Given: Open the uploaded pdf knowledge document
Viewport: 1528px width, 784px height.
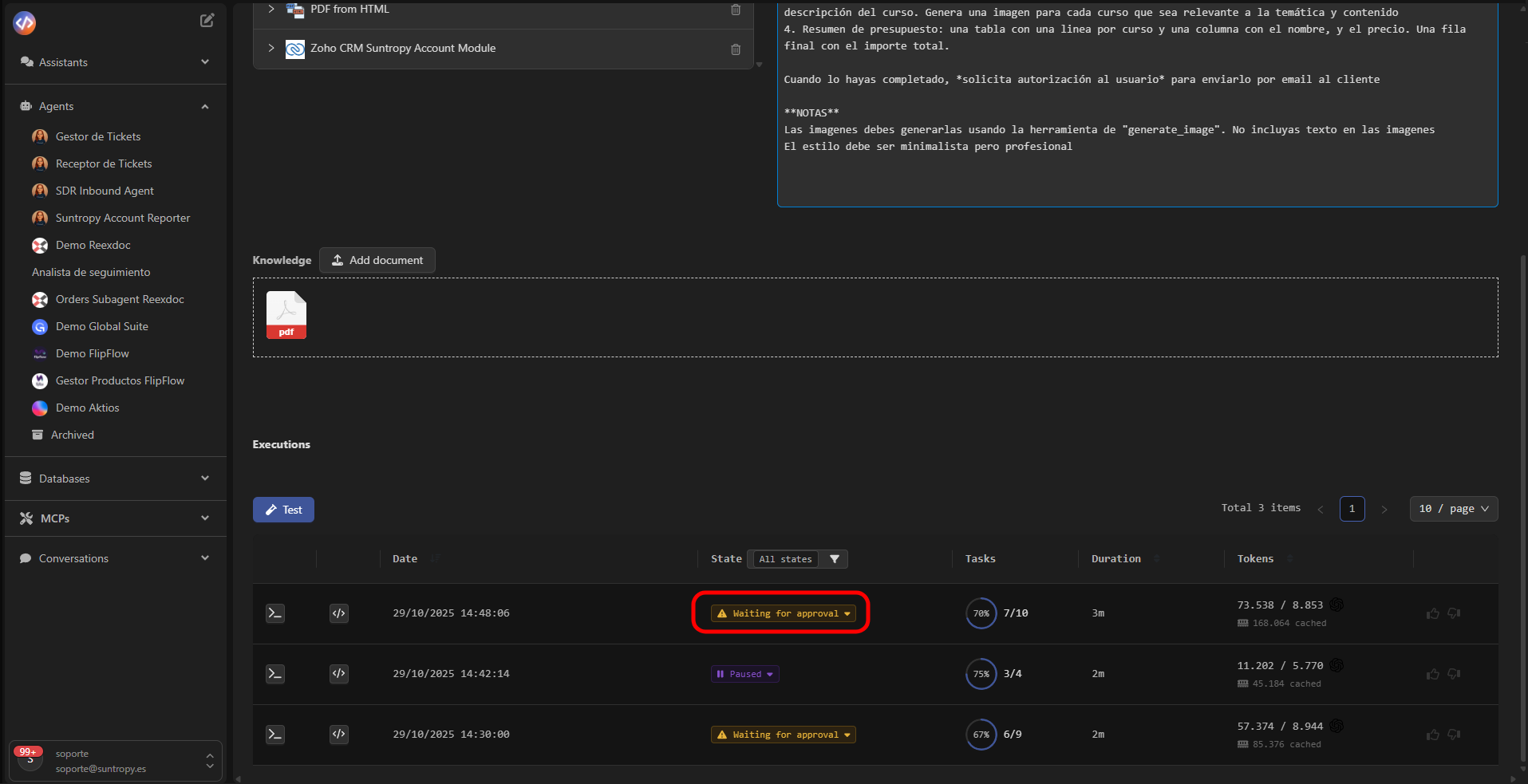Looking at the screenshot, I should click(x=286, y=315).
